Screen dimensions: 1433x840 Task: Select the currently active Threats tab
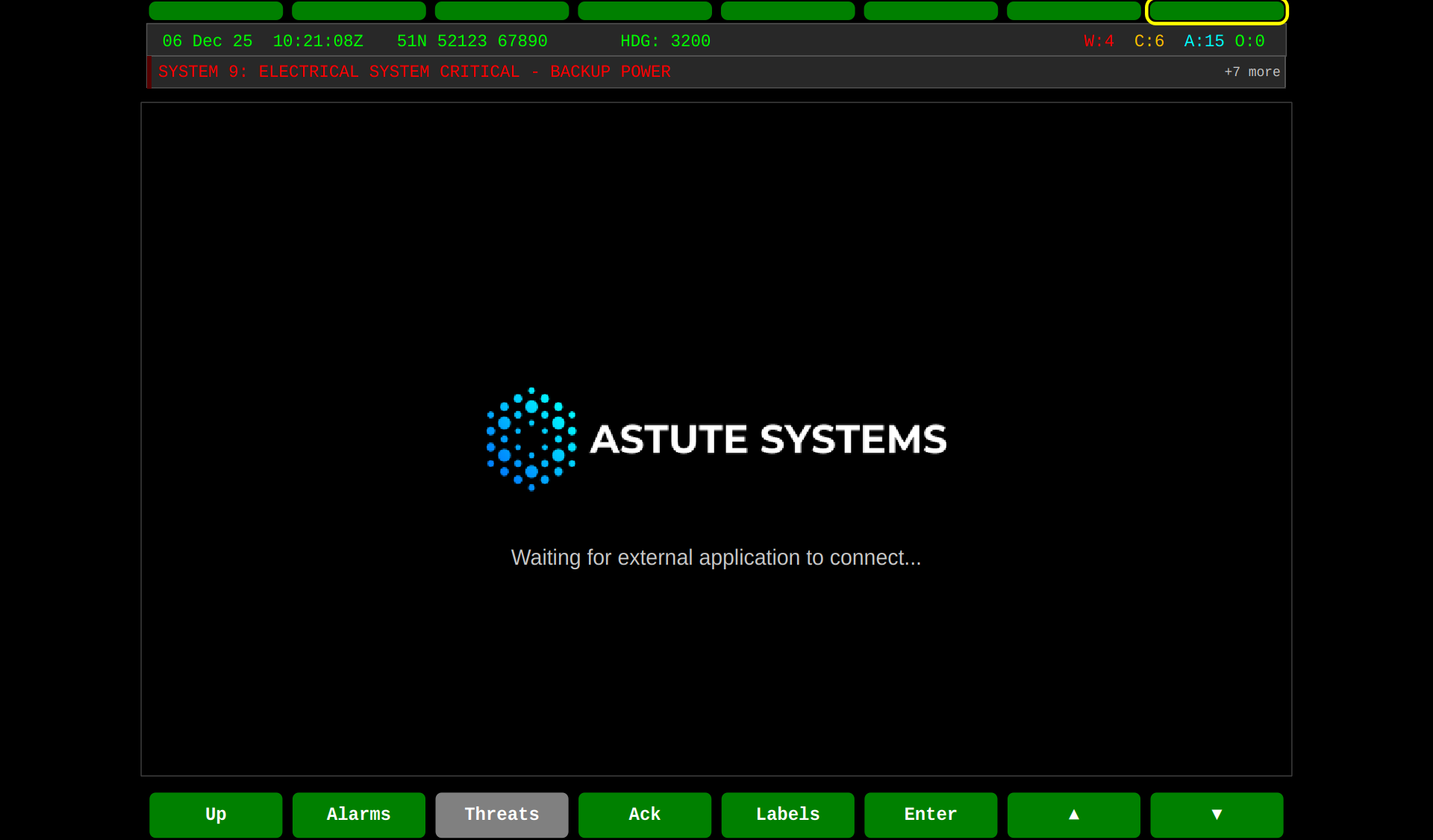click(x=501, y=815)
